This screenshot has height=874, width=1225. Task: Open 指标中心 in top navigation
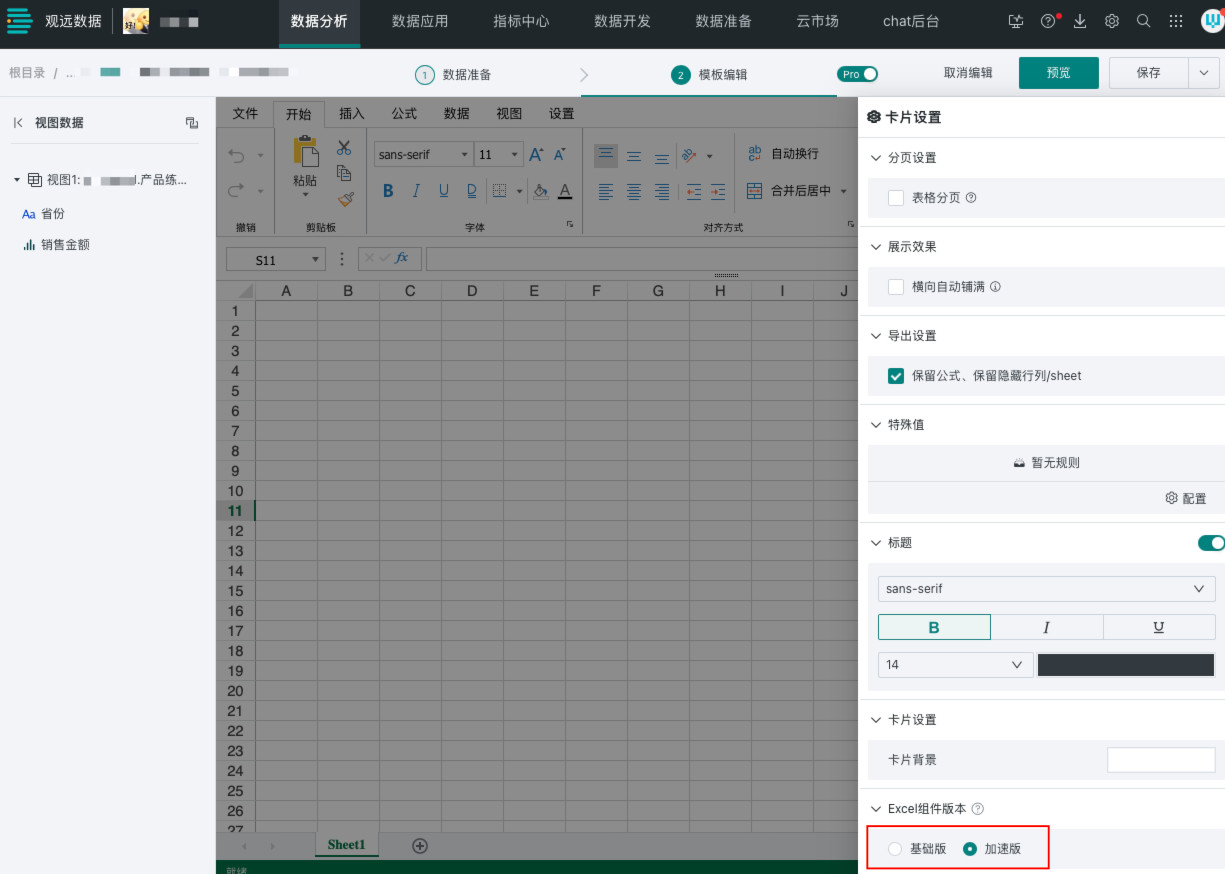(x=521, y=21)
